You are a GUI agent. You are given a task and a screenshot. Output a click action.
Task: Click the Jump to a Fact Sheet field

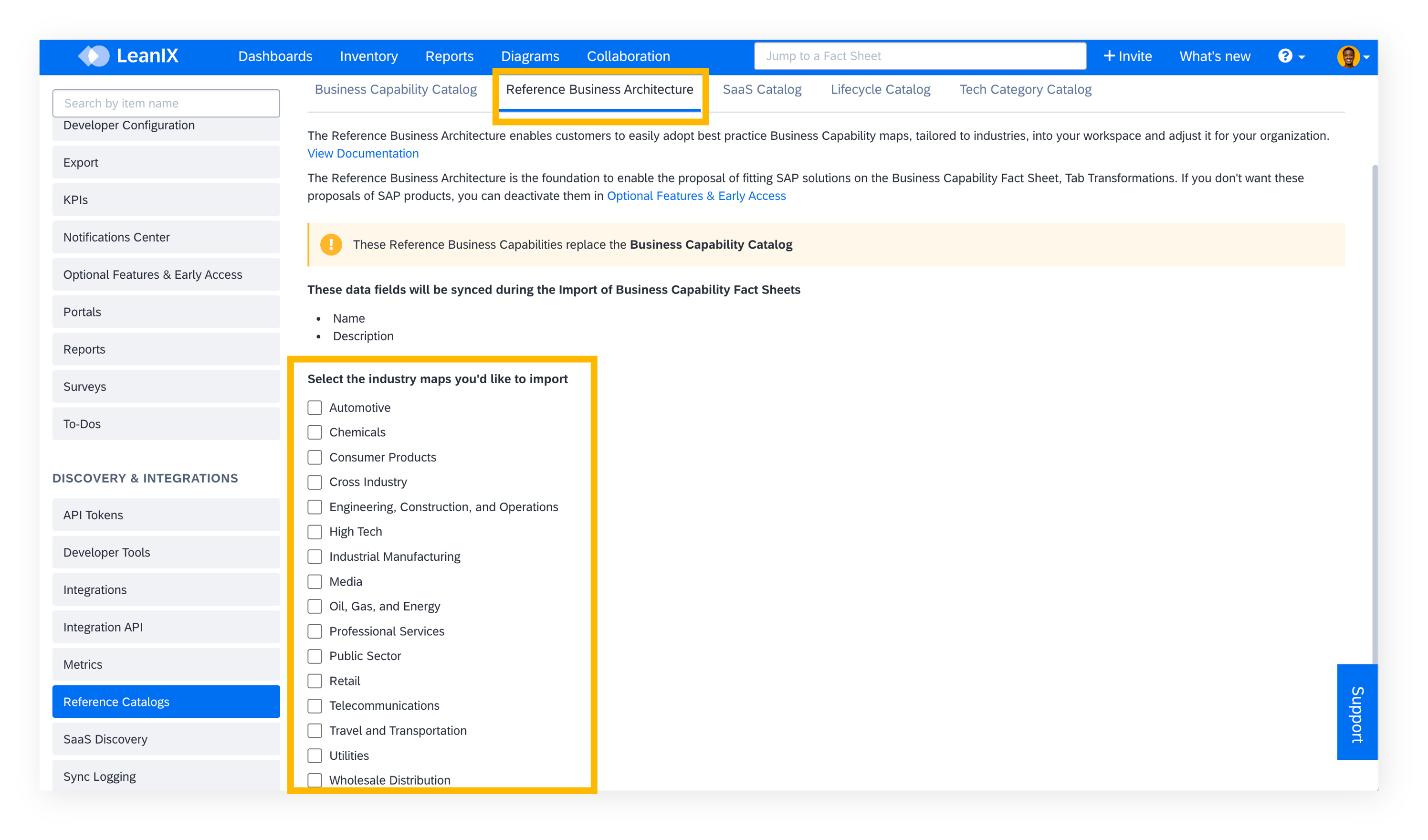[x=920, y=56]
